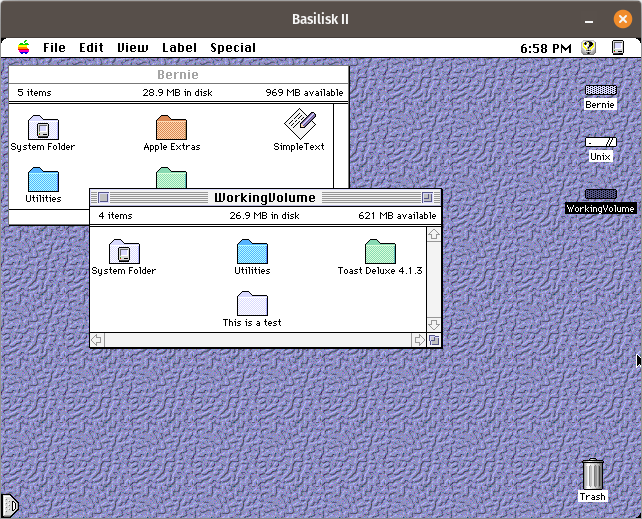
Task: Click '969 MB available' in Bernie header
Action: (304, 93)
